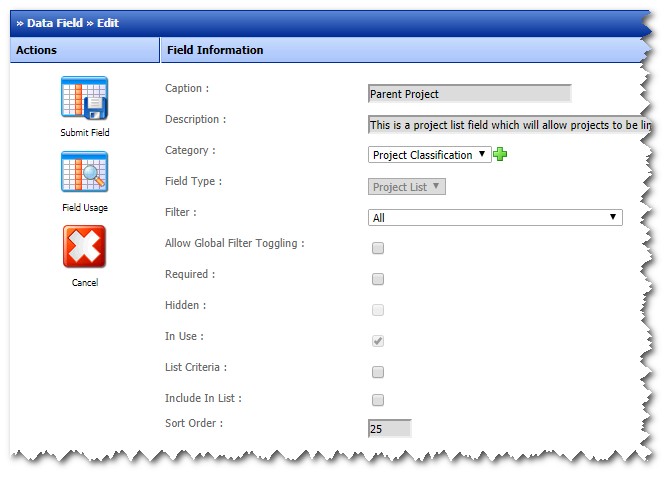Click into the Description text field
Screen dimensions: 669x478
coord(509,125)
